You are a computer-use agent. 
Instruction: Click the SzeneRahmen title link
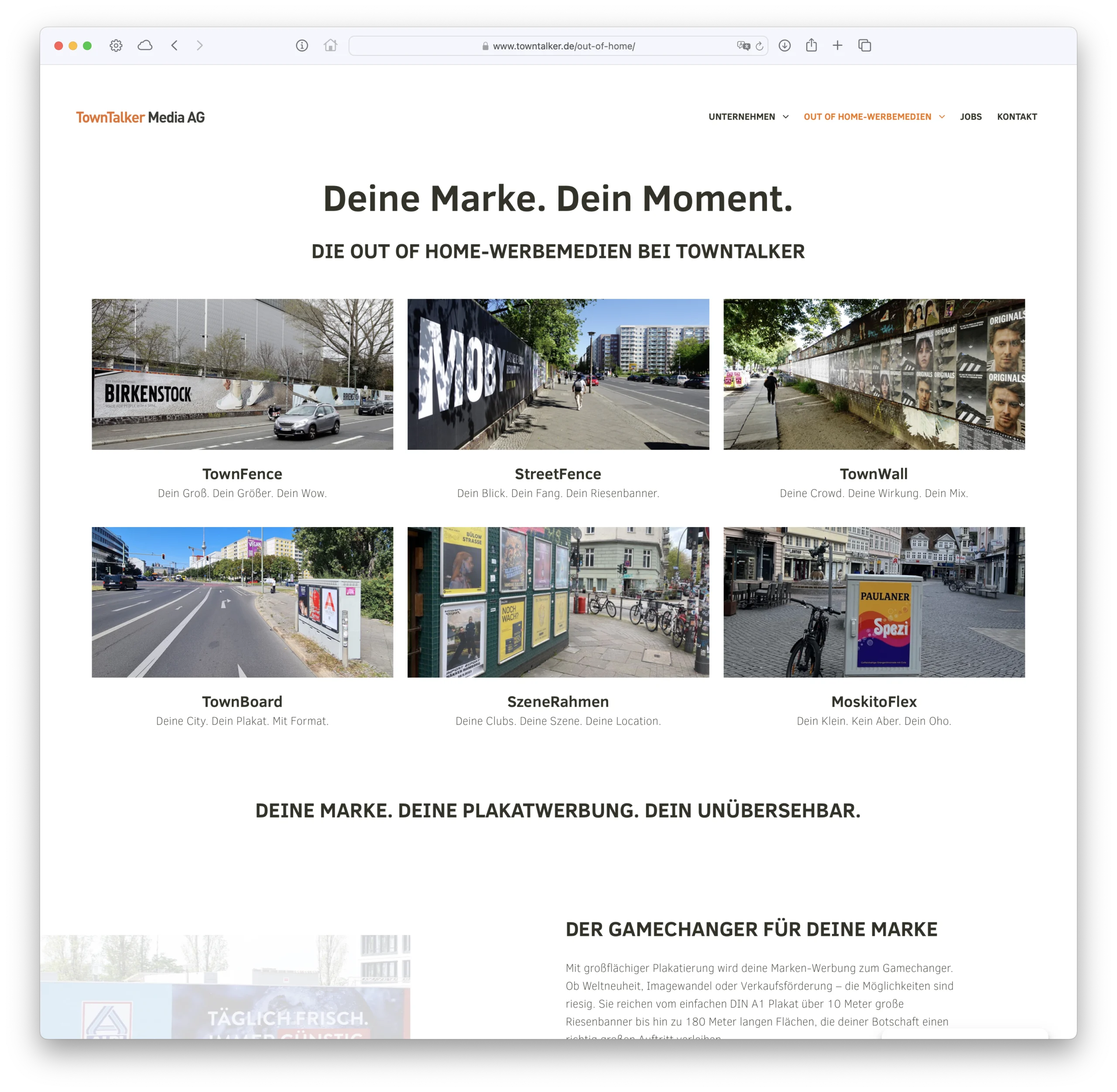coord(558,702)
